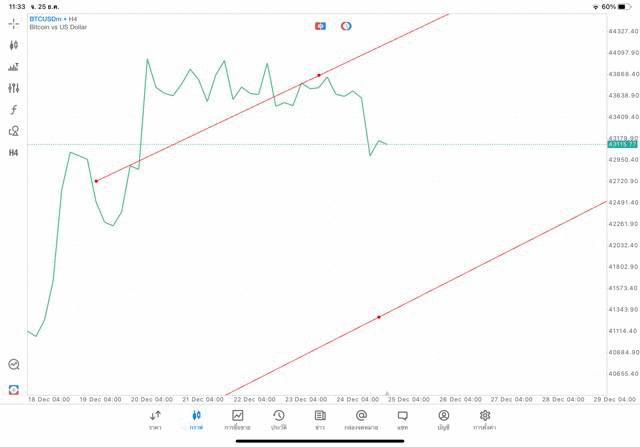Open the settings gear tab
This screenshot has width=640, height=447.
click(x=485, y=419)
